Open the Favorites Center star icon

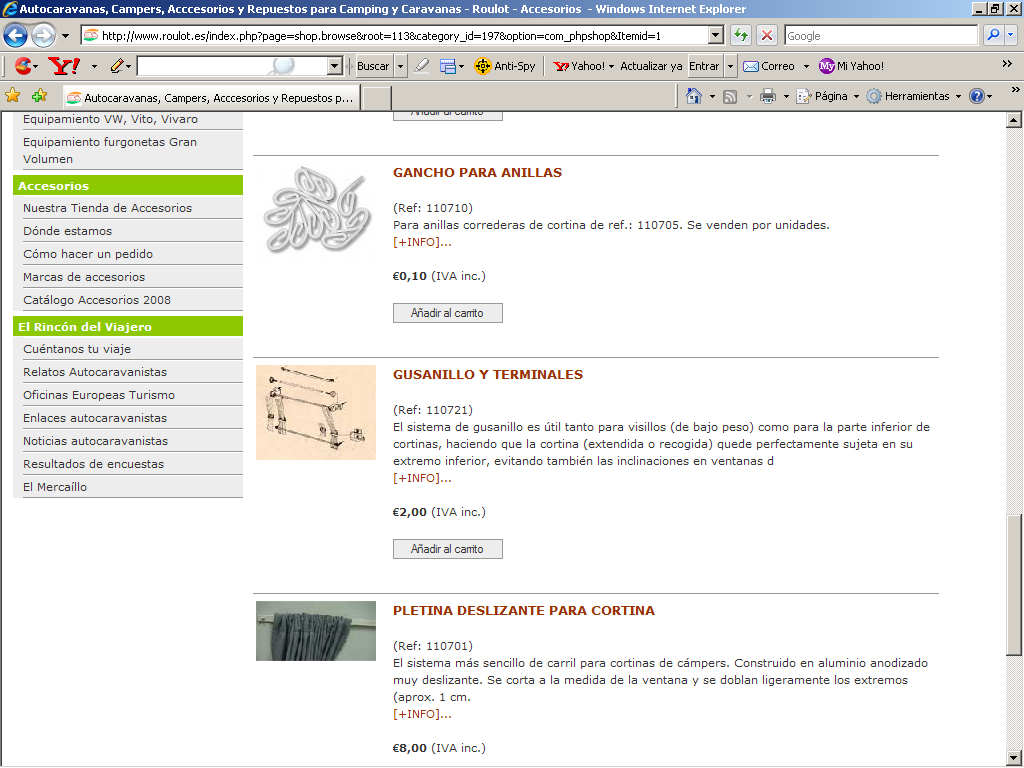pyautogui.click(x=13, y=96)
